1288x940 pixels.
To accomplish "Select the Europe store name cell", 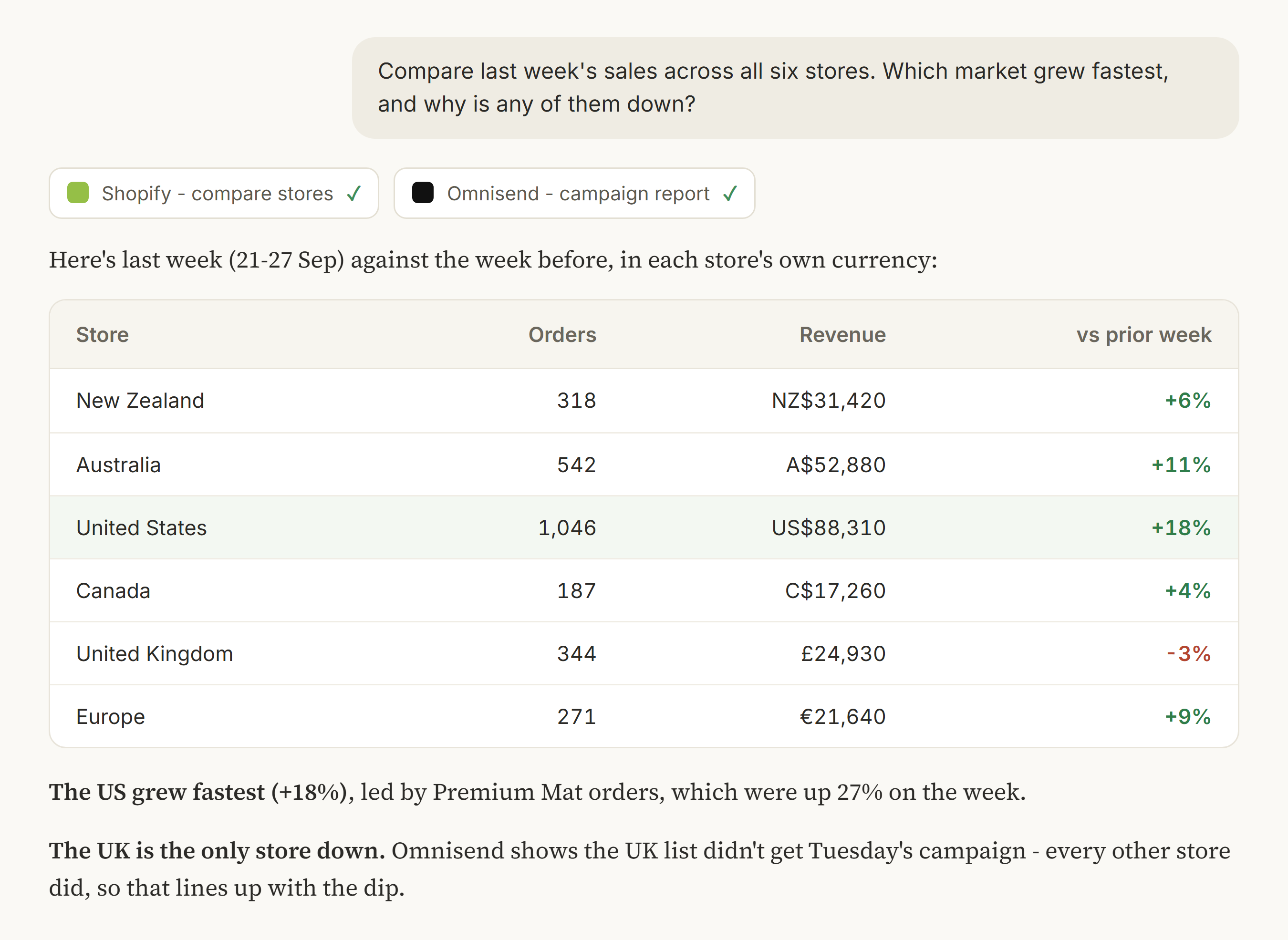I will [x=110, y=717].
